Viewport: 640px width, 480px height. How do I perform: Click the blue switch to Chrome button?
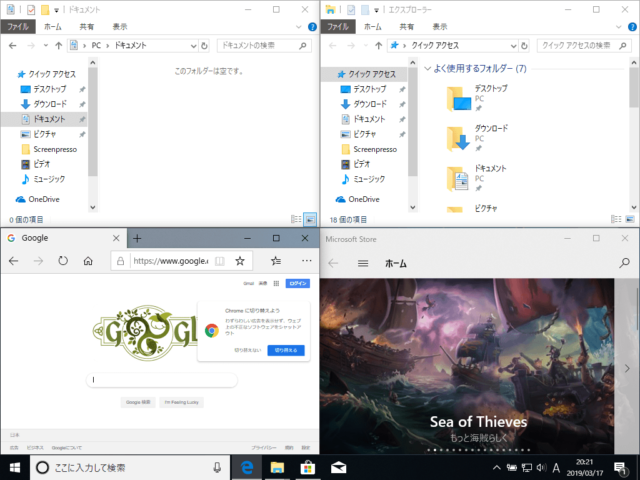[286, 350]
